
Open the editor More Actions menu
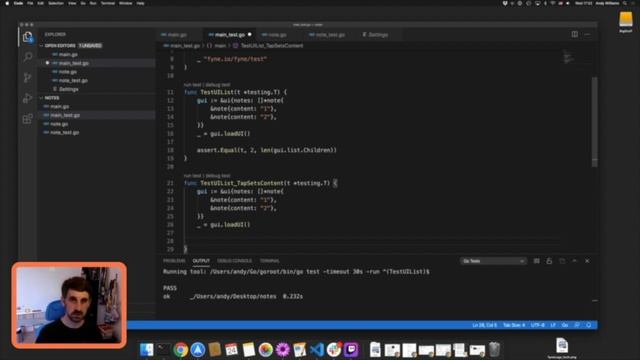(x=587, y=34)
